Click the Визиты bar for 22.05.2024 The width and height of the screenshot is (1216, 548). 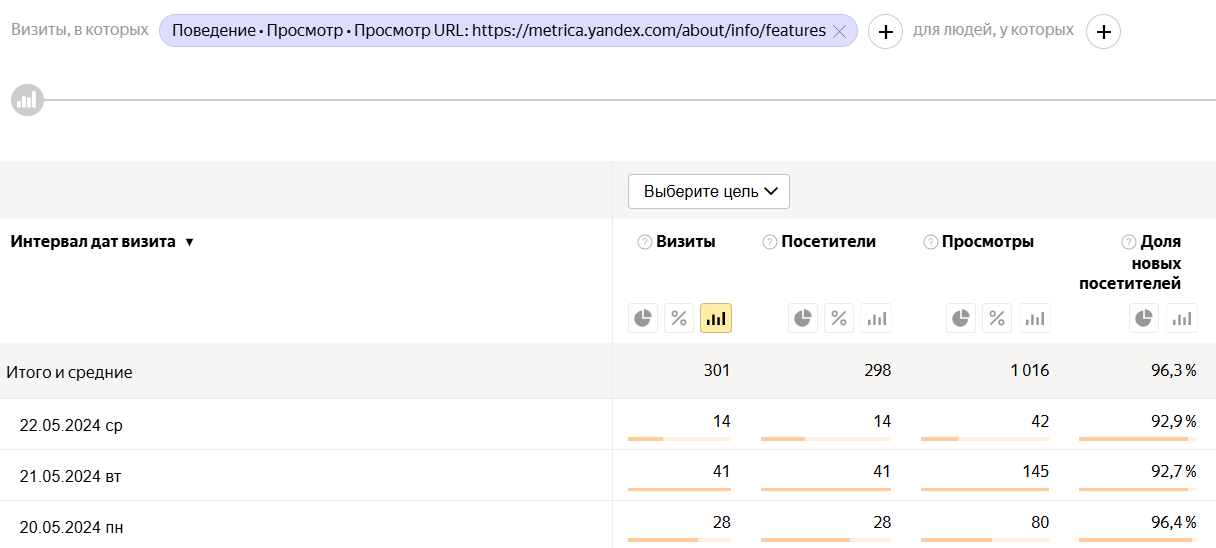click(x=679, y=438)
